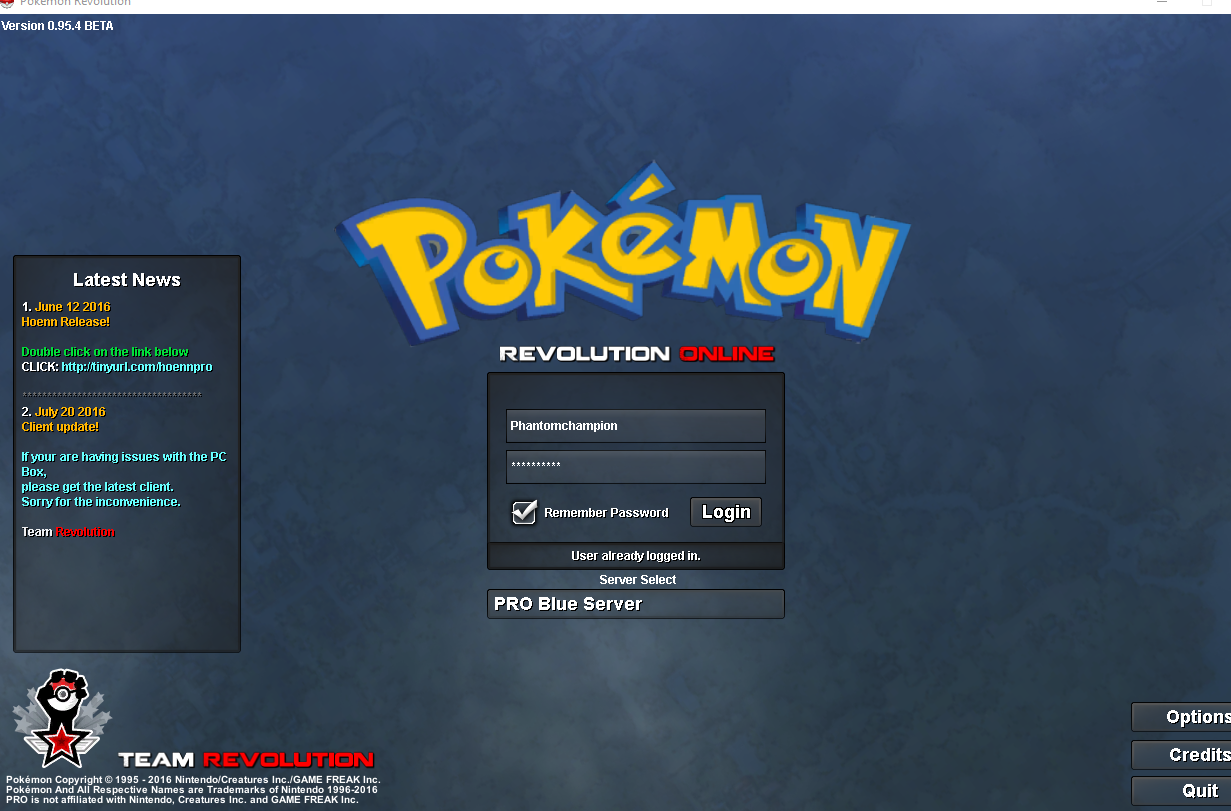1231x811 pixels.
Task: Open the Options menu button
Action: 1181,717
